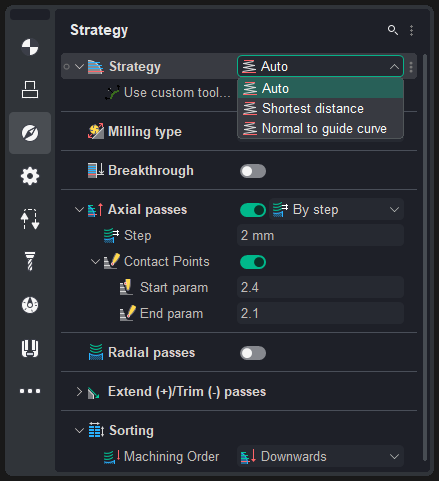This screenshot has height=481, width=439.
Task: Click the Machining Order label
Action: tap(171, 456)
